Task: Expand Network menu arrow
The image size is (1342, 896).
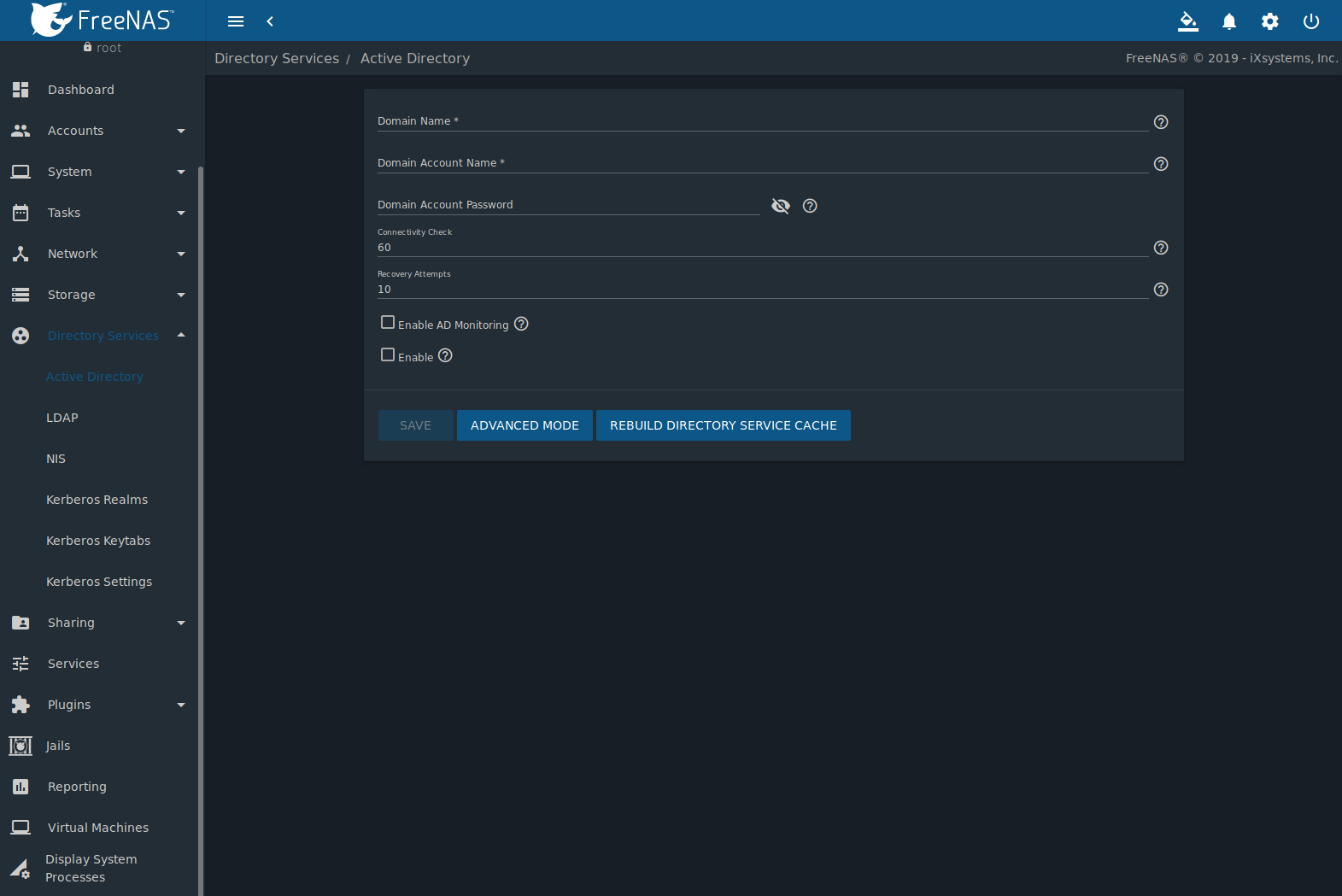Action: (x=181, y=254)
